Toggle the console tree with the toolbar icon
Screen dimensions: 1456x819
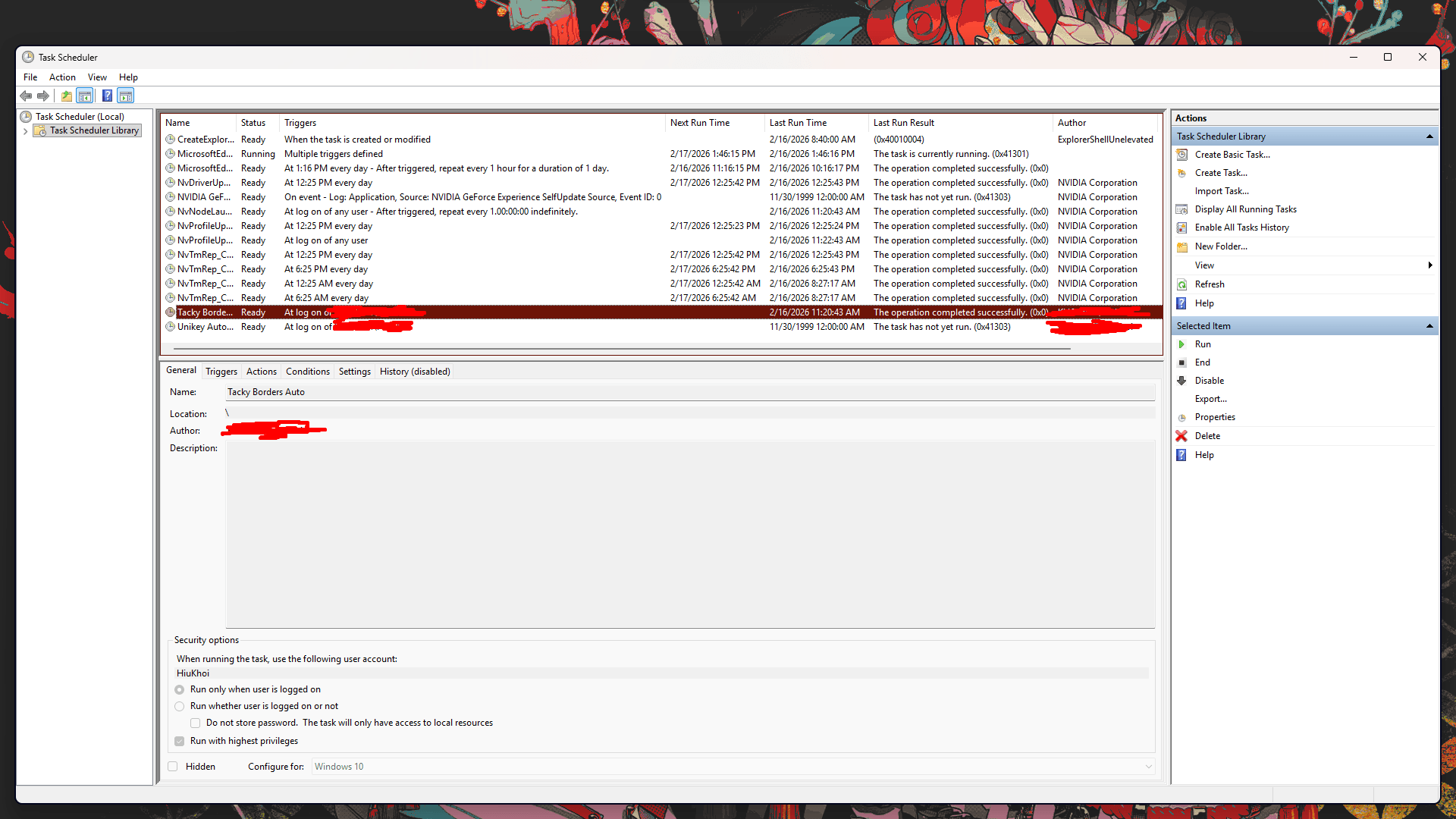[x=84, y=96]
